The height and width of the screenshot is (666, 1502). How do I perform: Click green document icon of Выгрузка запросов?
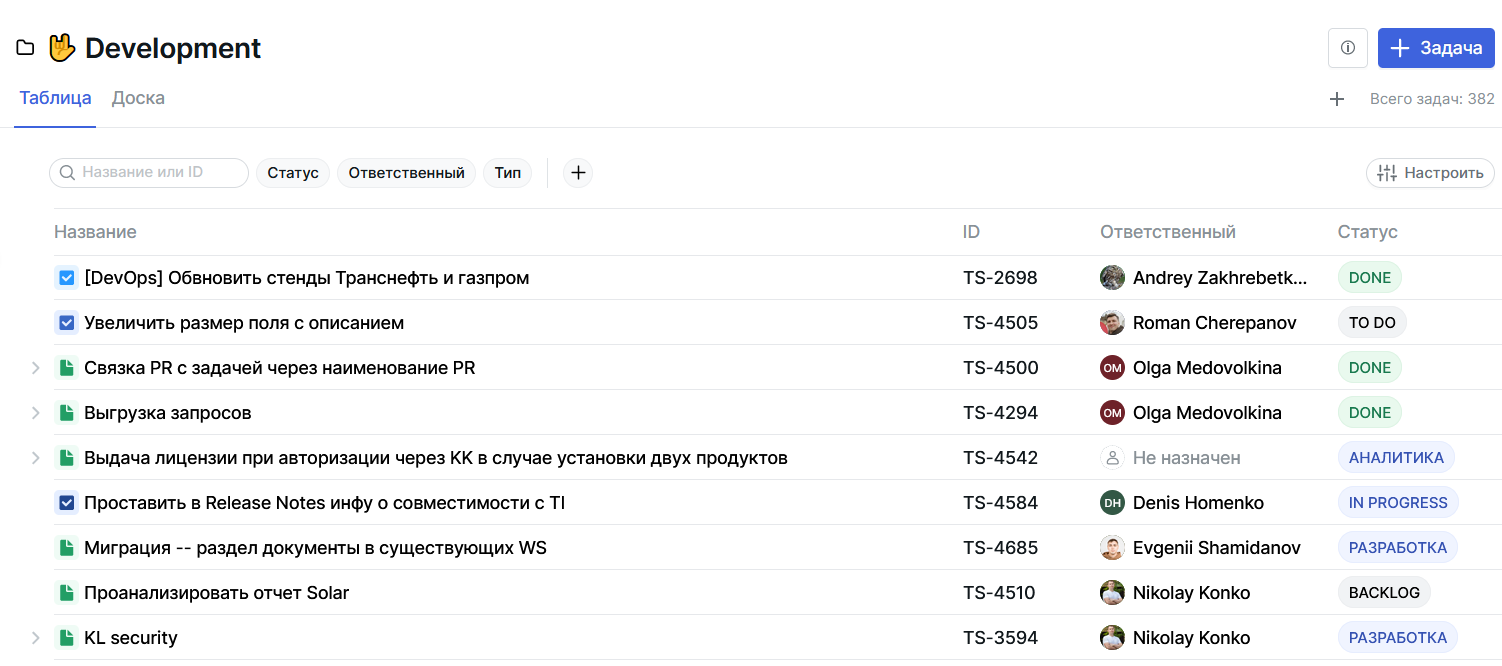tap(67, 413)
